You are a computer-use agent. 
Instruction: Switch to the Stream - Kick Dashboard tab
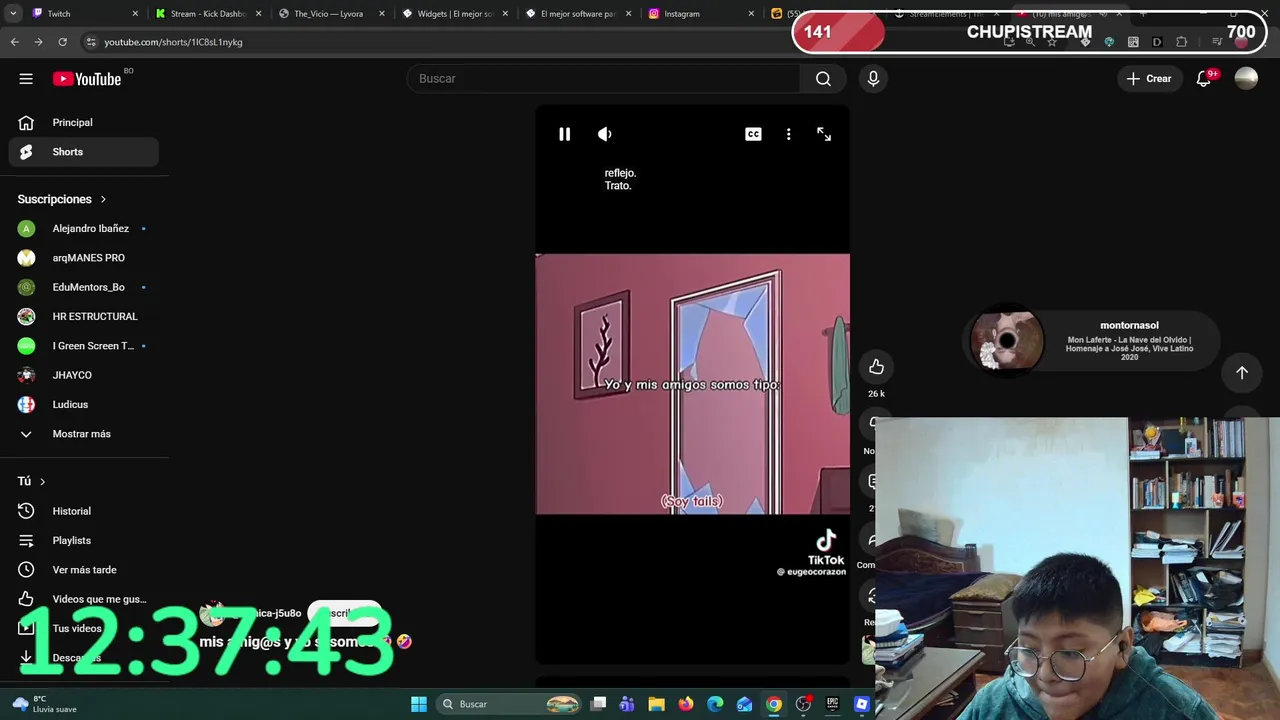[x=208, y=14]
